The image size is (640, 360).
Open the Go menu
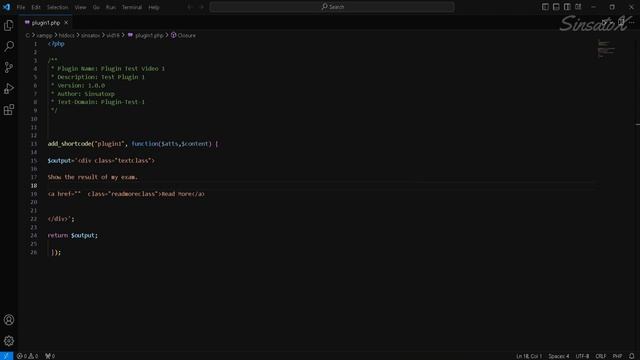coord(96,7)
